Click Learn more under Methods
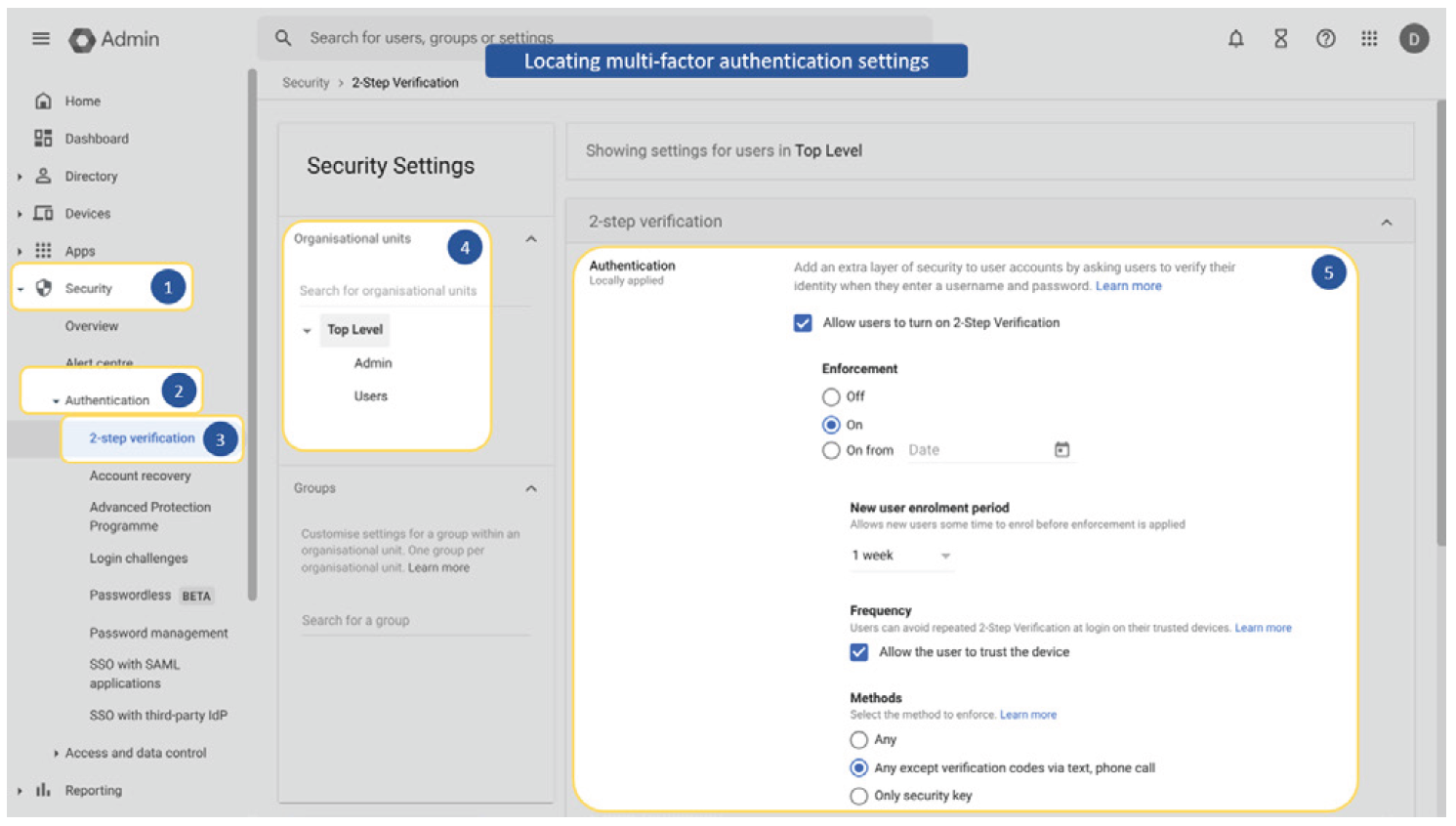 pos(1028,715)
